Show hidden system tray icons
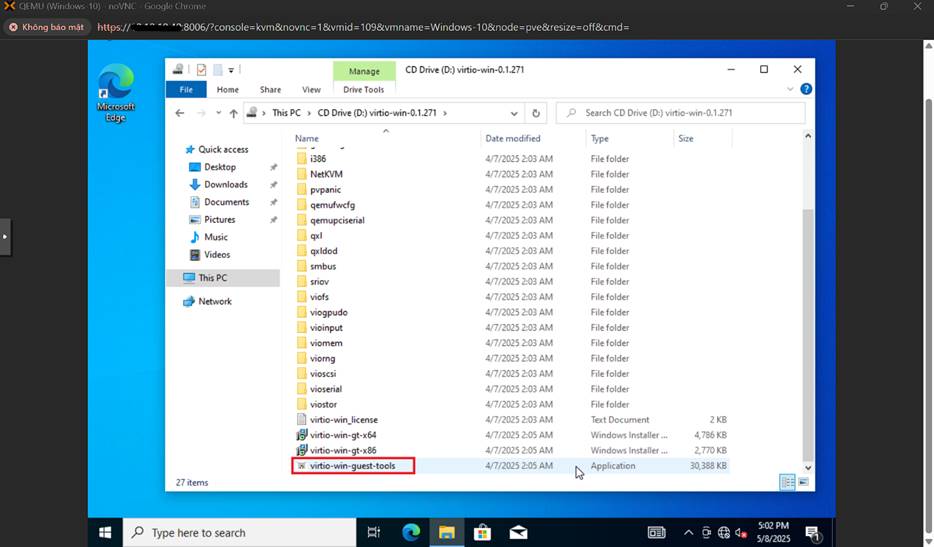Viewport: 934px width, 547px height. click(688, 533)
